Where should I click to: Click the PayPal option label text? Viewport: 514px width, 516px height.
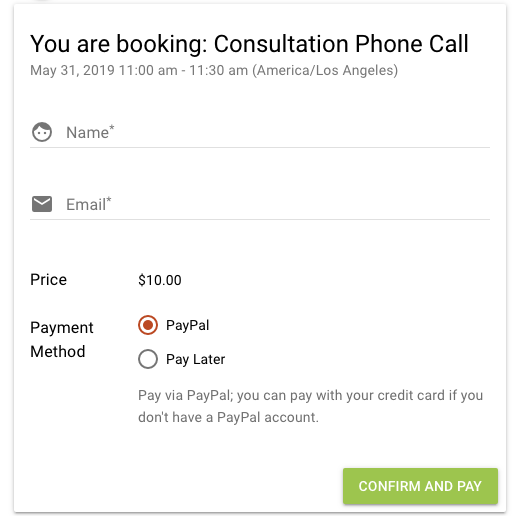tap(188, 325)
